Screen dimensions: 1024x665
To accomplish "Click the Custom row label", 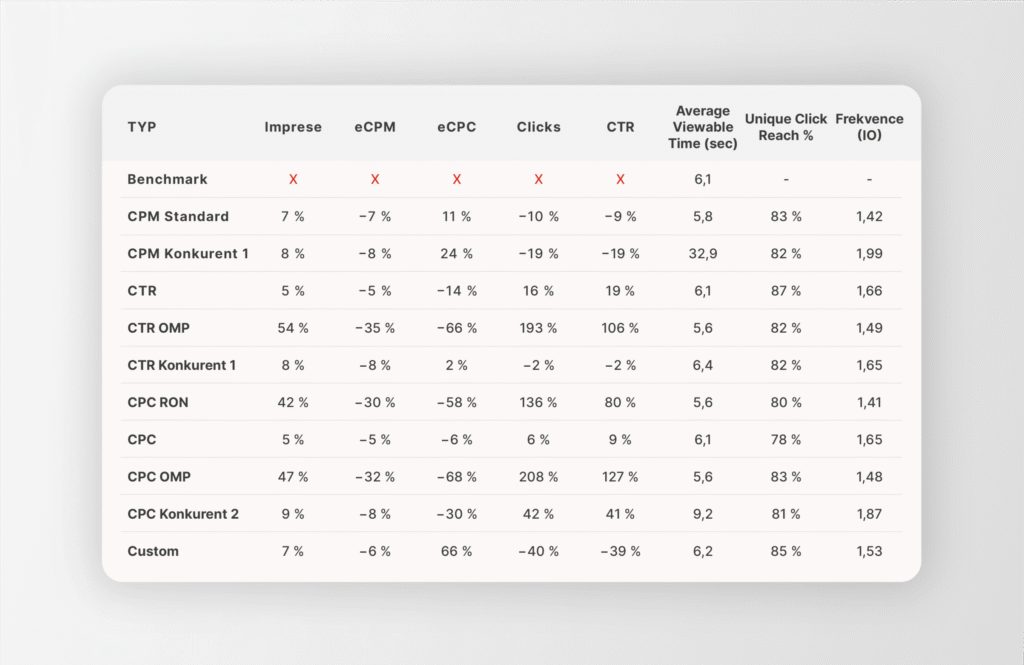I will pyautogui.click(x=153, y=551).
